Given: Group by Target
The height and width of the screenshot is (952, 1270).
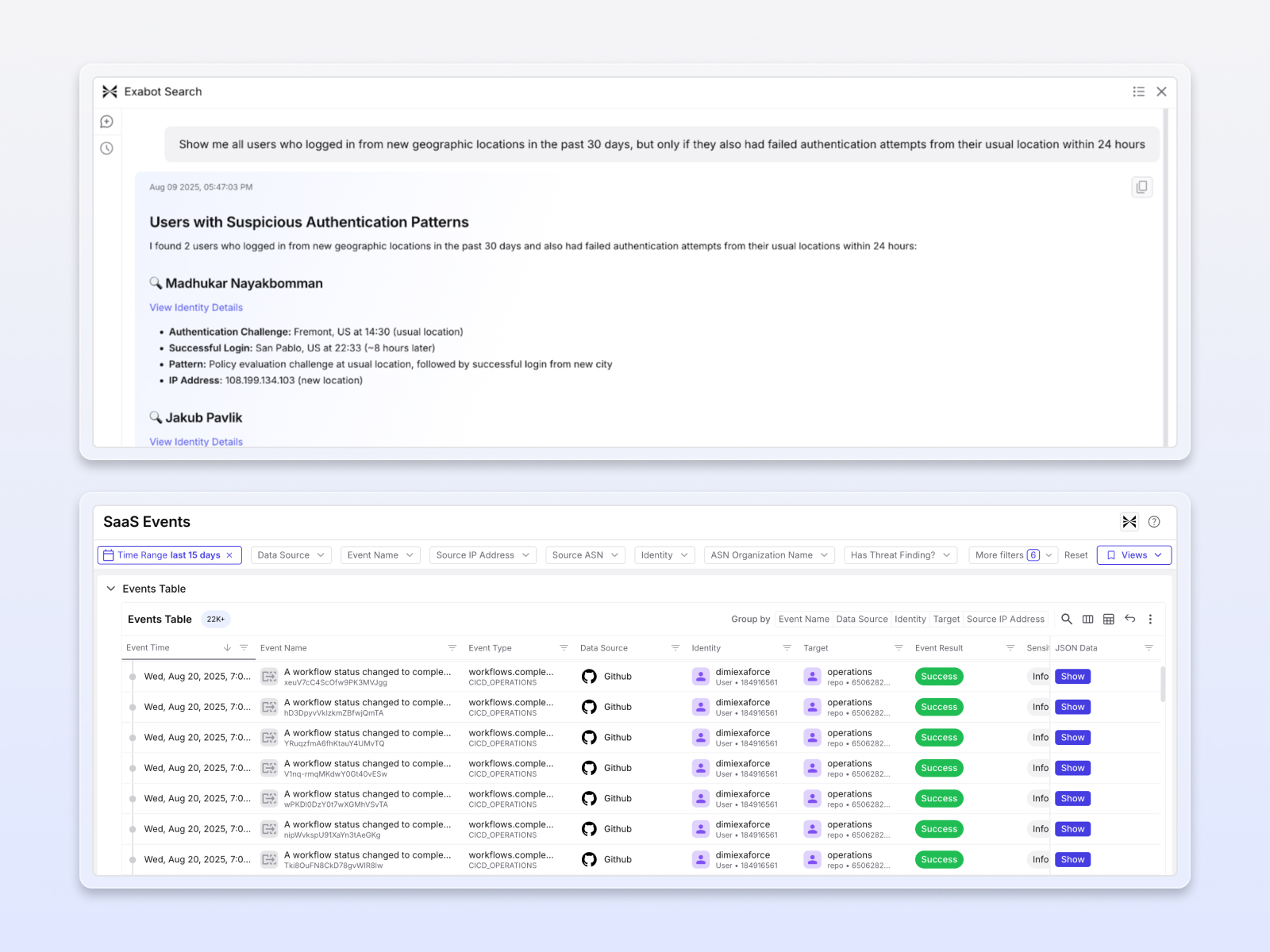Looking at the screenshot, I should (x=946, y=619).
